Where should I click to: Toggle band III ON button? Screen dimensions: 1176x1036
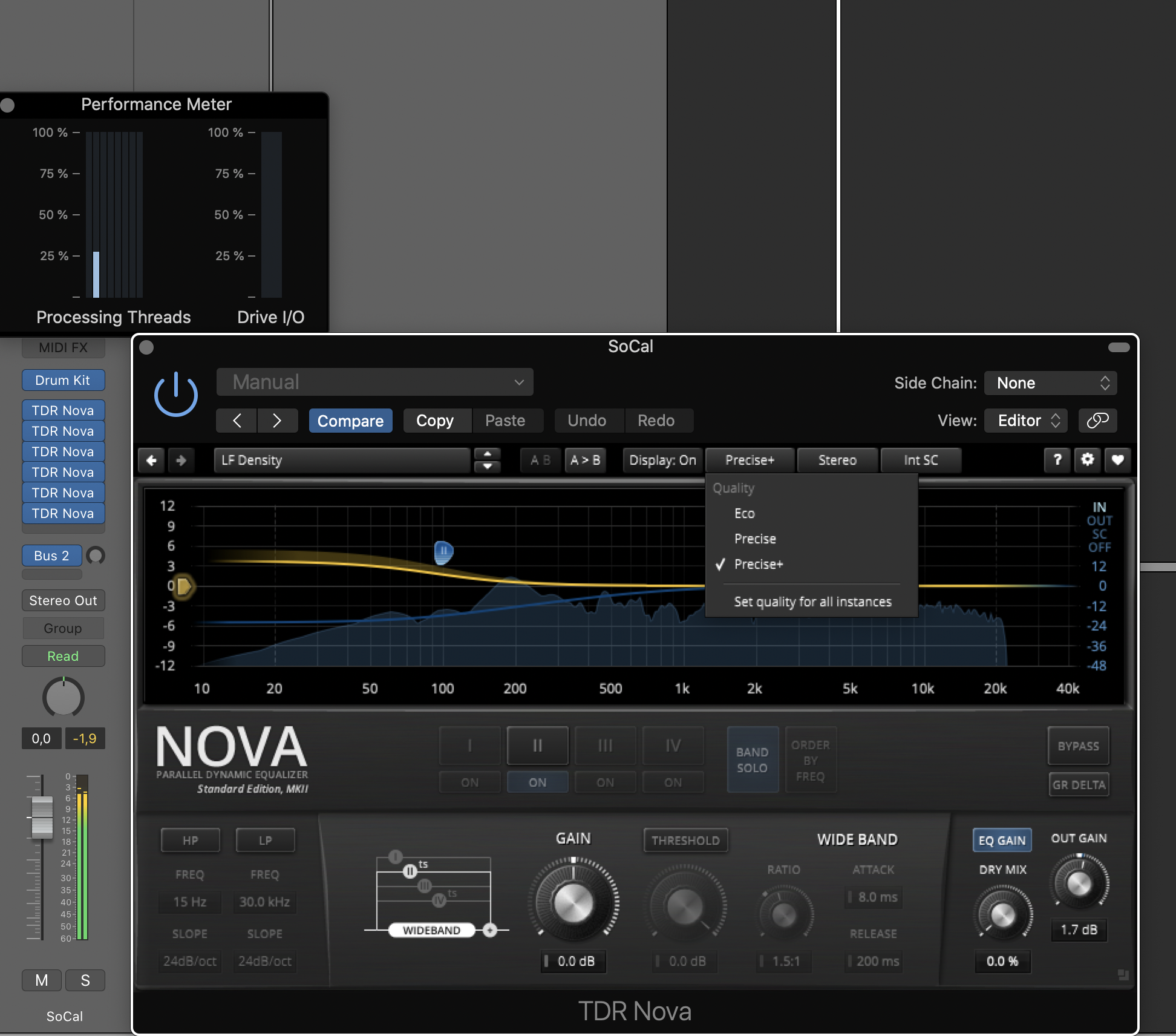605,782
